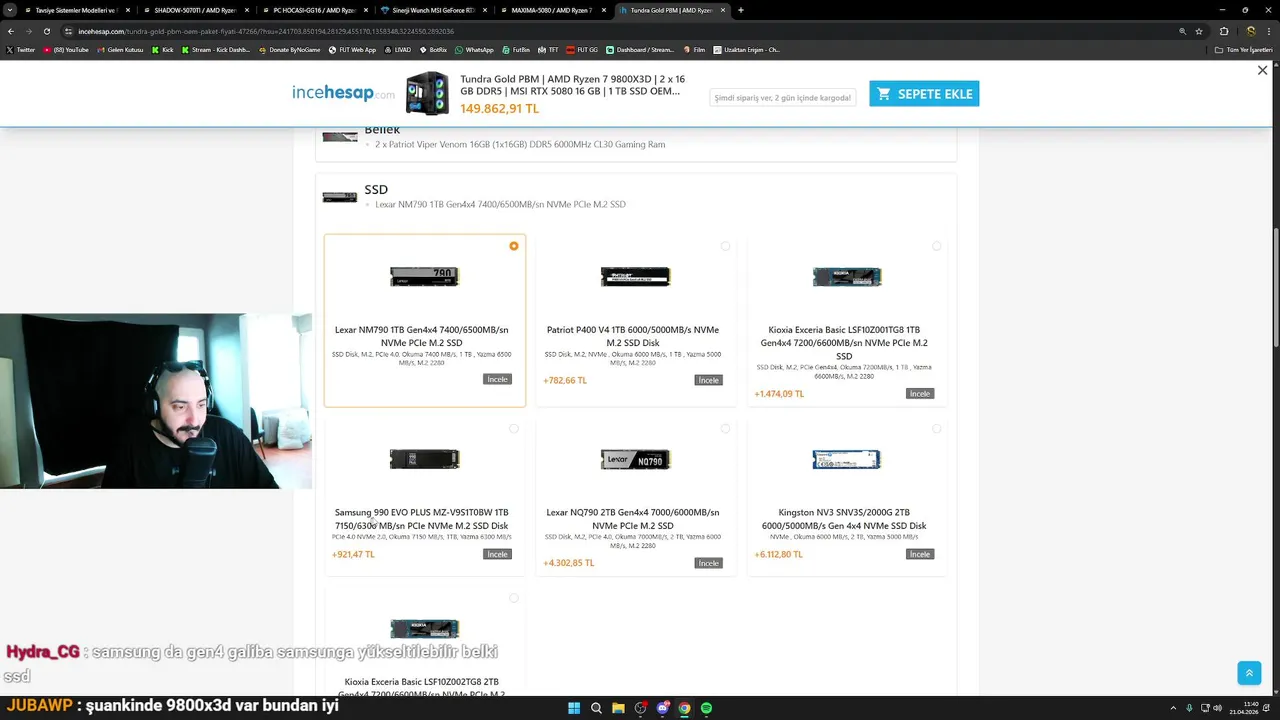Click the Kingston NV3 SSD thumbnail
The width and height of the screenshot is (1280, 720).
pos(846,459)
